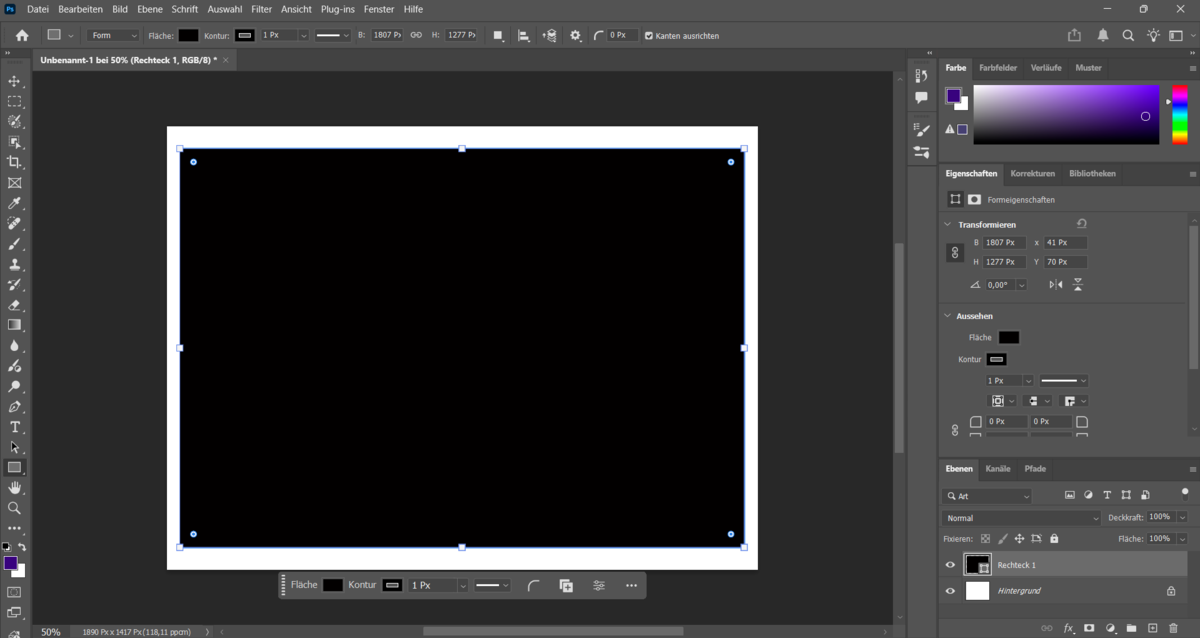1200x638 pixels.
Task: Select the Eyedropper tool
Action: coord(14,203)
